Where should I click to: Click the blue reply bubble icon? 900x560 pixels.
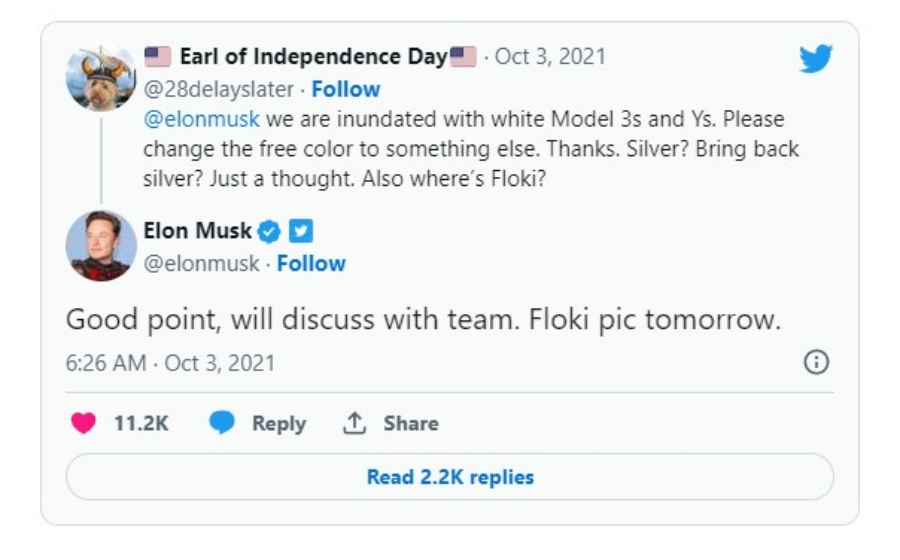tap(222, 423)
